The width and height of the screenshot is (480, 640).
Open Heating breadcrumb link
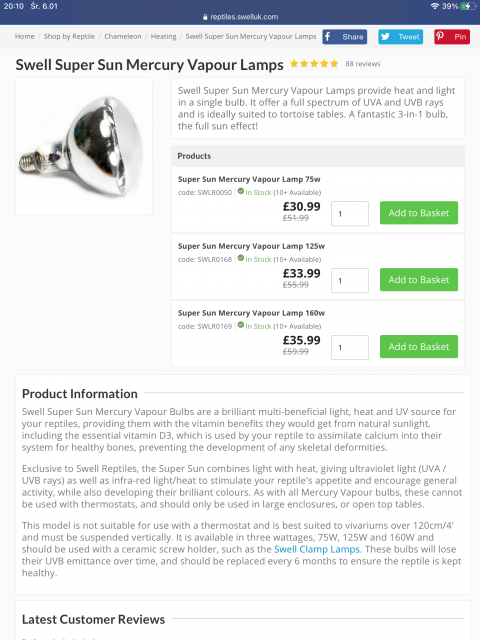coord(164,36)
